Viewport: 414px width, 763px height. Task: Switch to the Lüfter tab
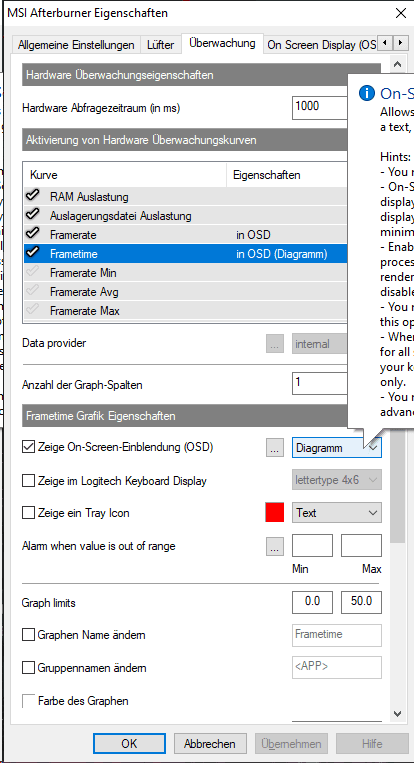161,45
